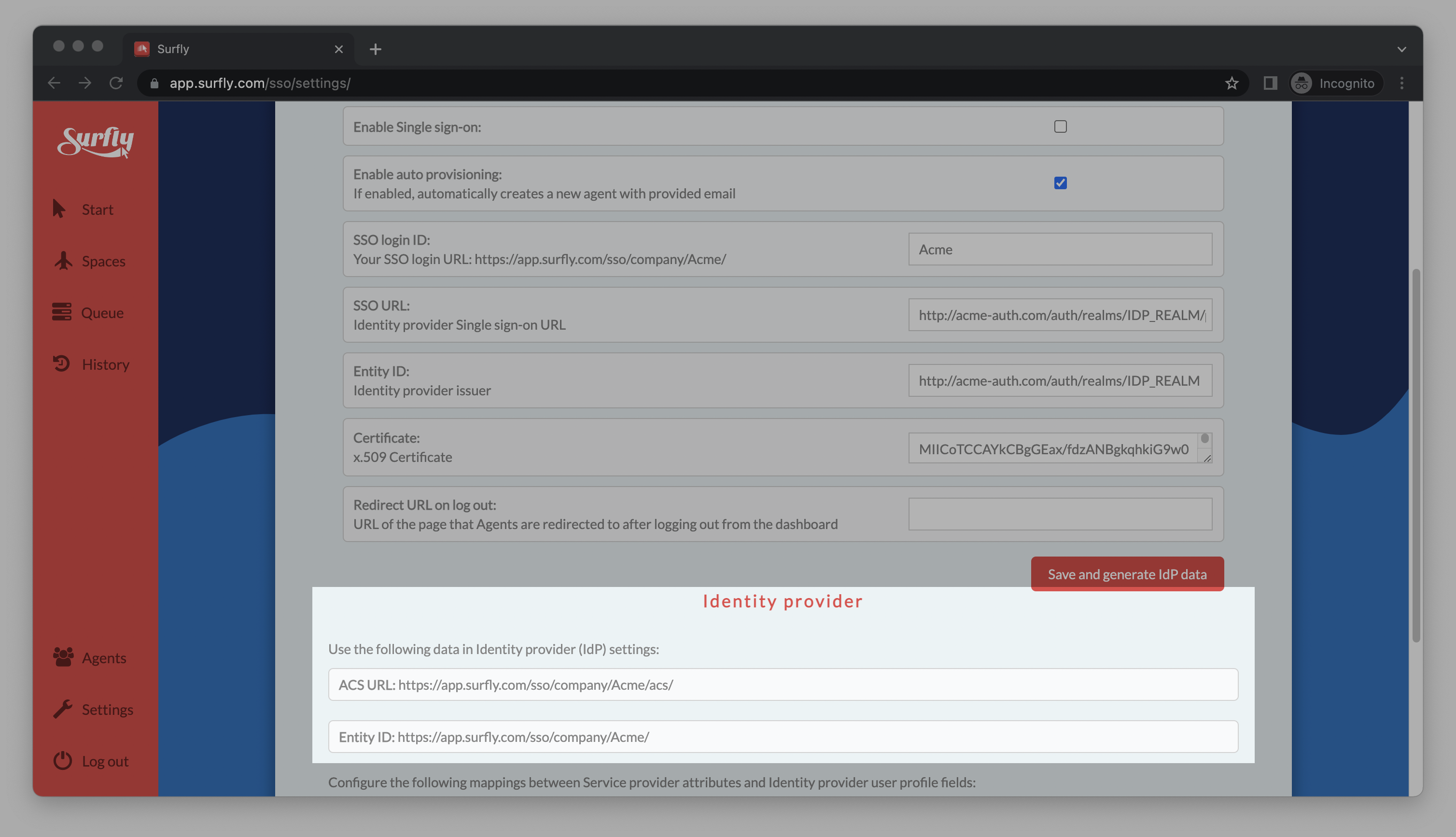Enable the Single sign-on checkbox
Screen dimensions: 1456x837
1060,126
